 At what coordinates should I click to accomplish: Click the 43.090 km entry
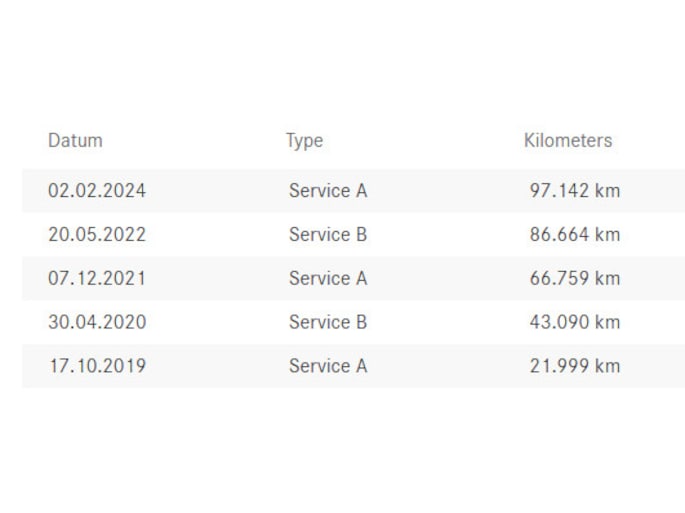point(575,322)
